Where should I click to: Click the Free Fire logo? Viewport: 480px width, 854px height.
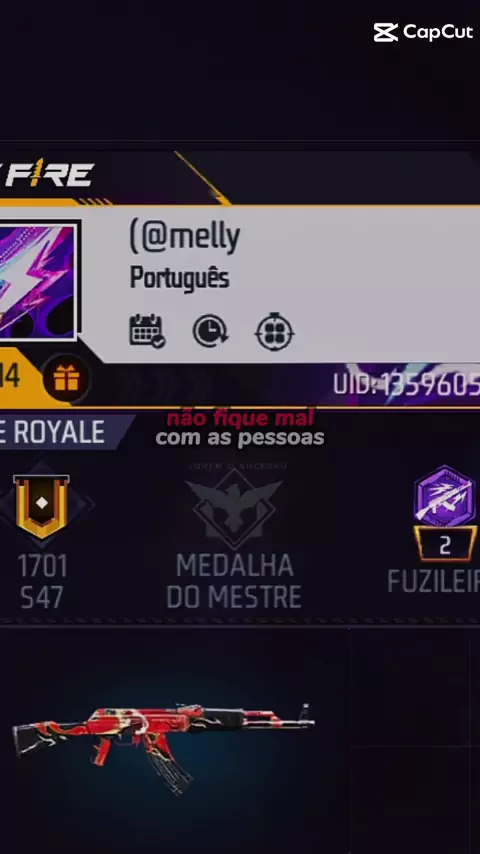(48, 175)
